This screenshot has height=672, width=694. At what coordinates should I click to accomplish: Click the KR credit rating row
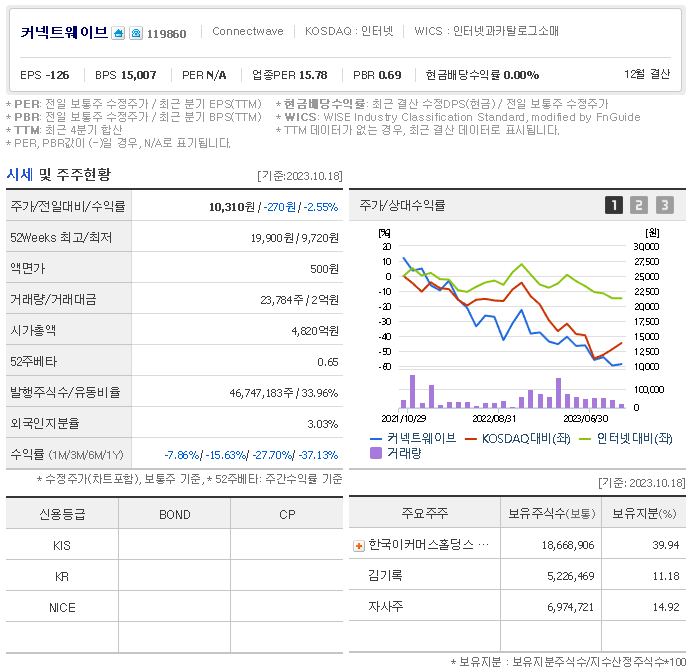click(x=174, y=576)
